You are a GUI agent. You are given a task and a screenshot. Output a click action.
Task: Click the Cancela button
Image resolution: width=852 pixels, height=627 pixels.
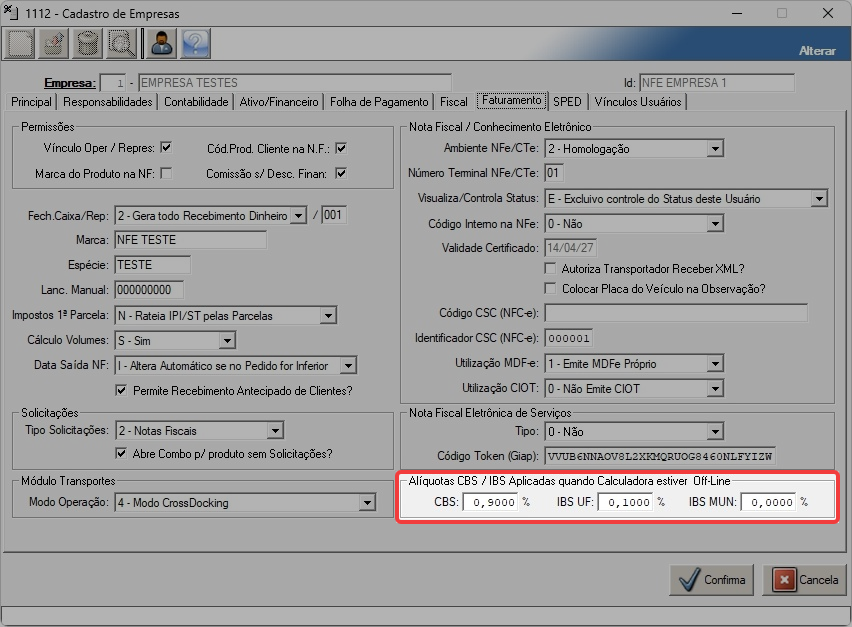point(805,580)
